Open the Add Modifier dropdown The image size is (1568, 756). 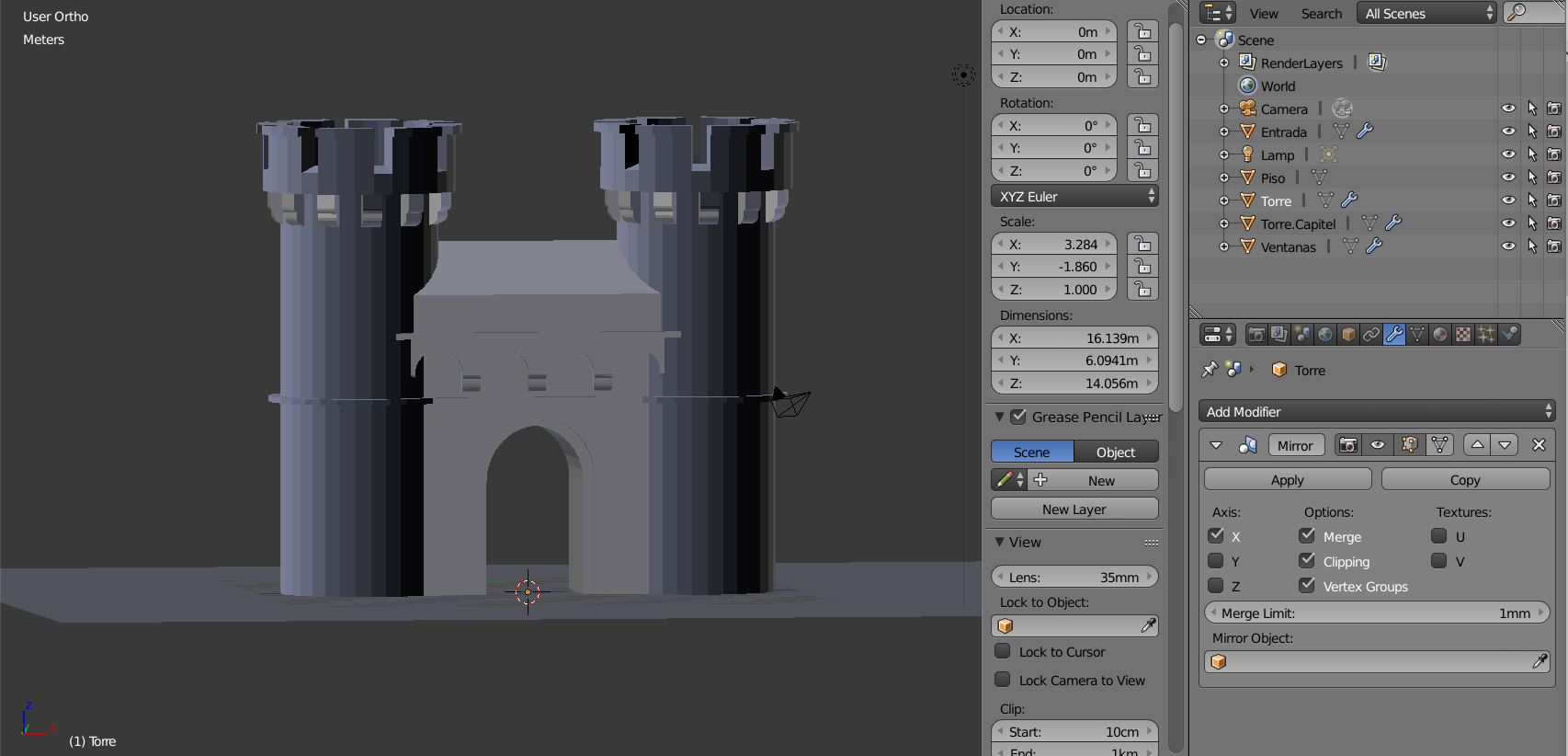point(1376,411)
